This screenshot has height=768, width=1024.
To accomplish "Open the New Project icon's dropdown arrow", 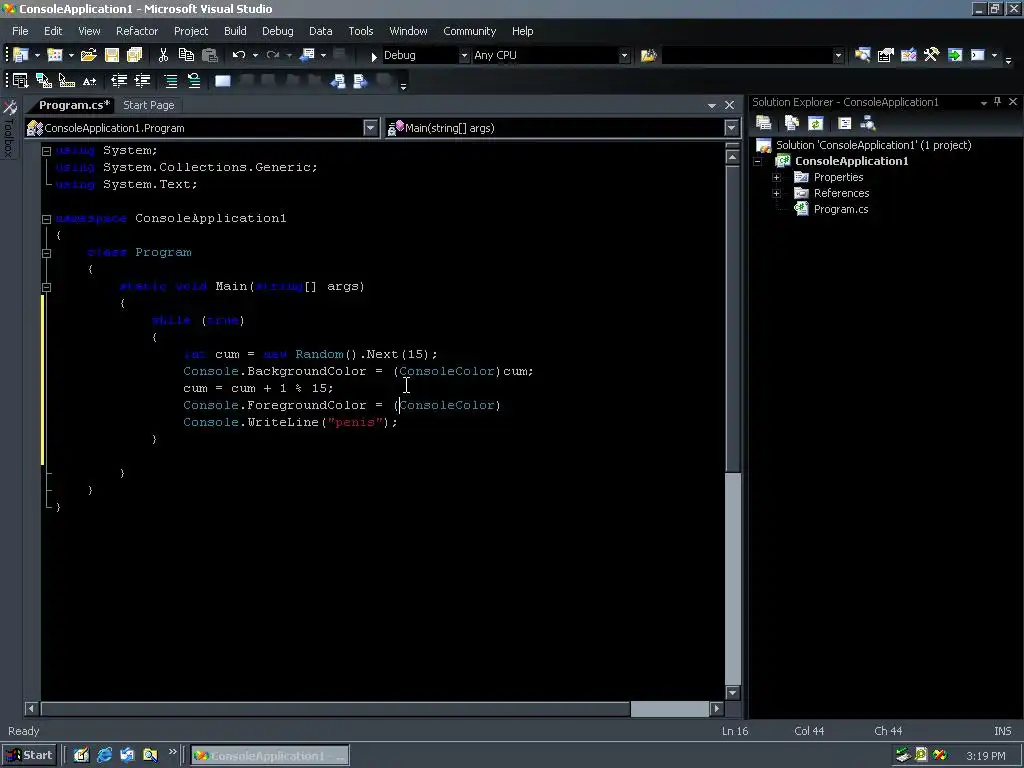I will [x=37, y=56].
